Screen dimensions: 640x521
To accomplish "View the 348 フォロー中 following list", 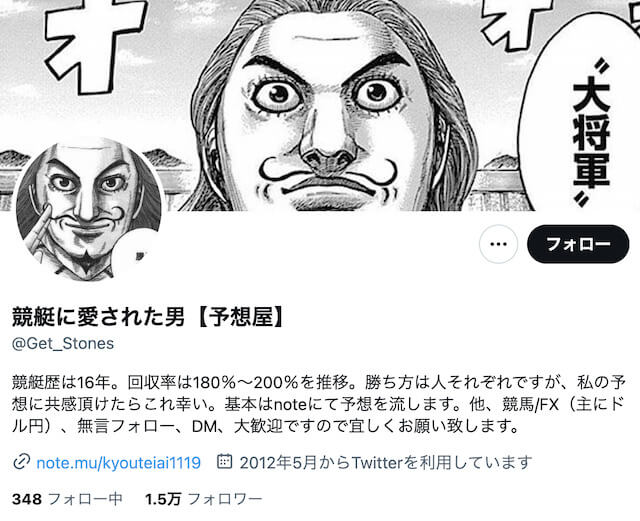I will pos(67,499).
